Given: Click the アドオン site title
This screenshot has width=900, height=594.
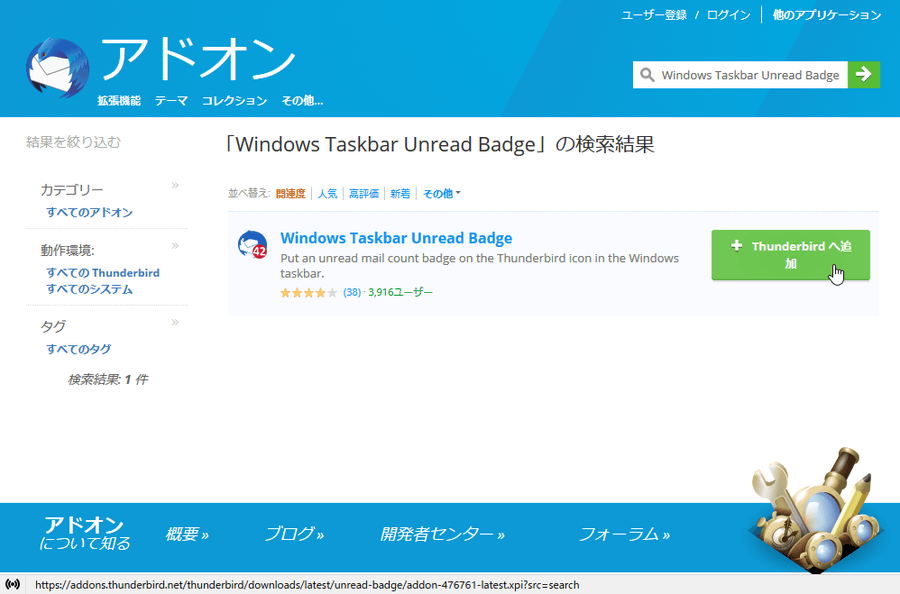Looking at the screenshot, I should [x=197, y=59].
